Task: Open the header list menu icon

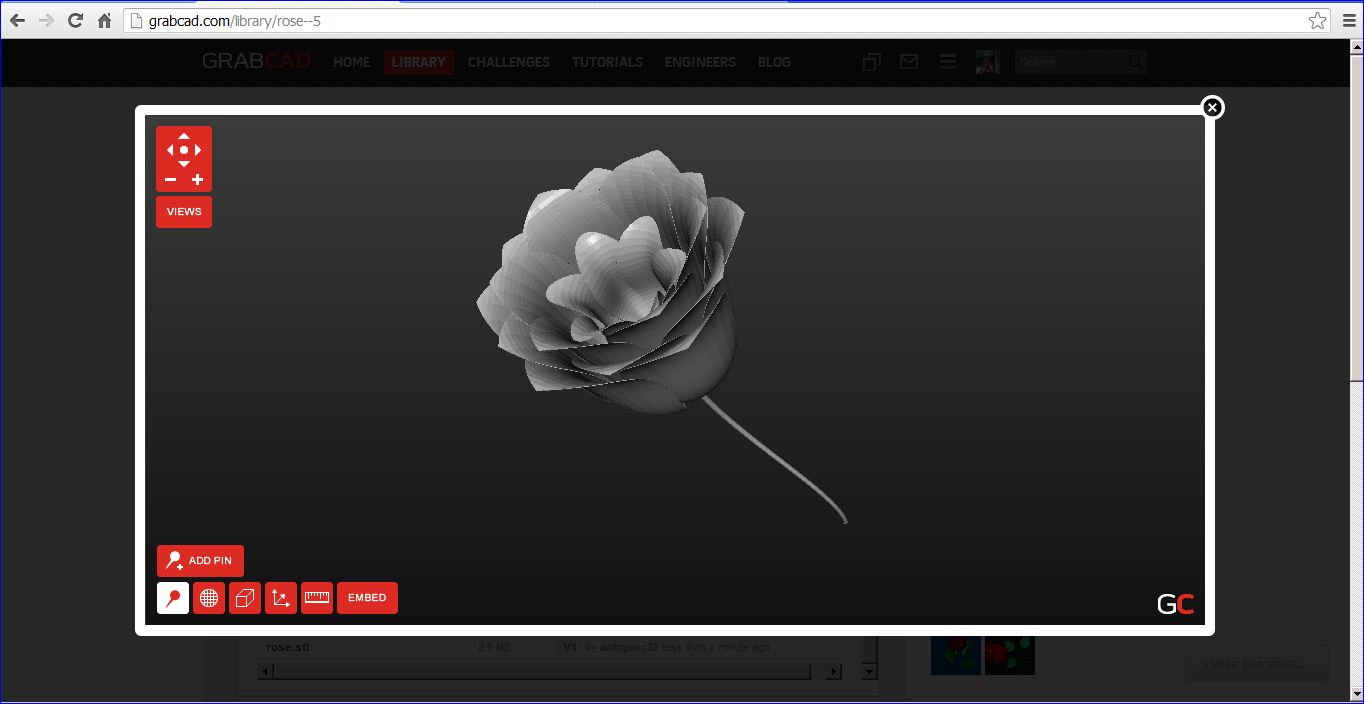Action: (x=948, y=62)
